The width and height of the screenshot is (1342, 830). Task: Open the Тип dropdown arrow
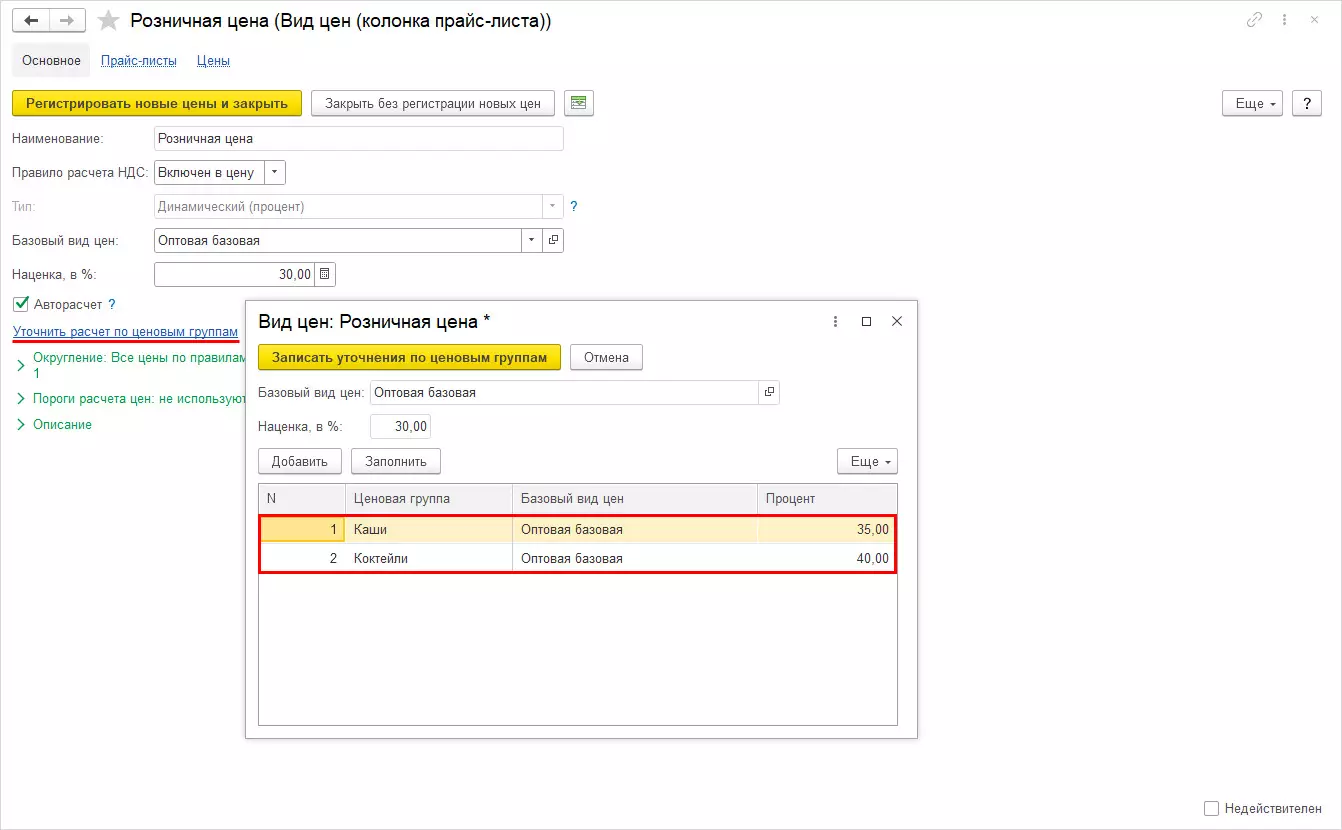pos(553,206)
